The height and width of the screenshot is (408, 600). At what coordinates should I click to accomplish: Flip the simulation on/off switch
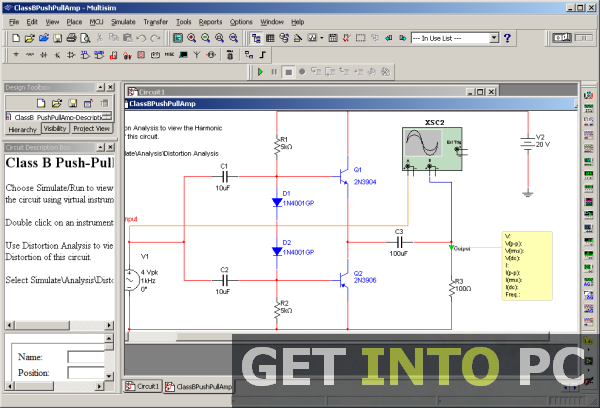pos(561,38)
